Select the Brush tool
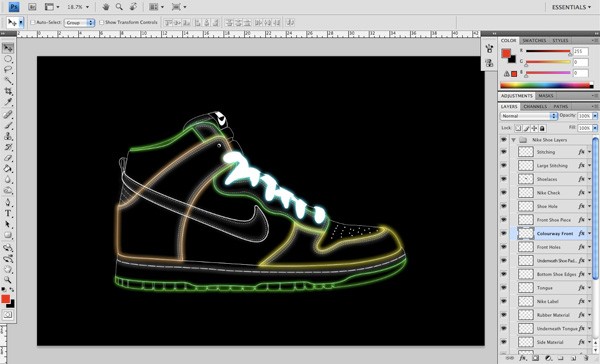The height and width of the screenshot is (364, 600). [x=8, y=125]
